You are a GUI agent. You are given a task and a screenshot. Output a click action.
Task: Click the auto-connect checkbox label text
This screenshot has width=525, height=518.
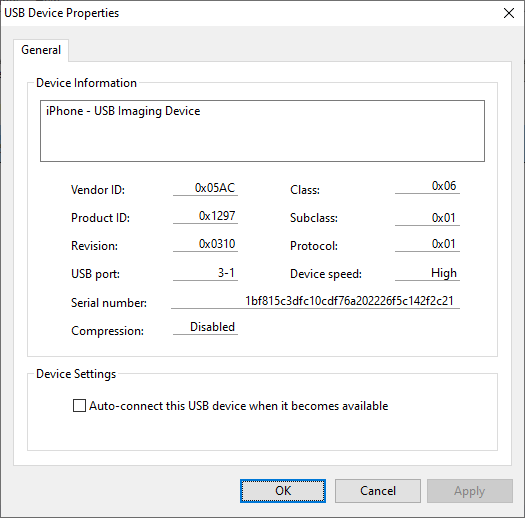coord(238,406)
